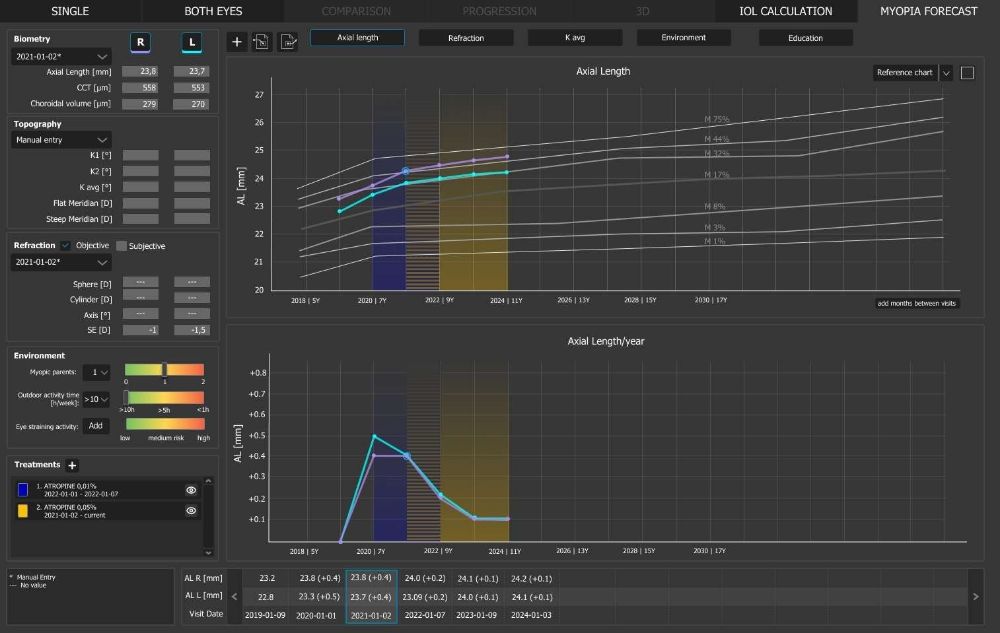Click the report export icon in toolbar

point(288,42)
